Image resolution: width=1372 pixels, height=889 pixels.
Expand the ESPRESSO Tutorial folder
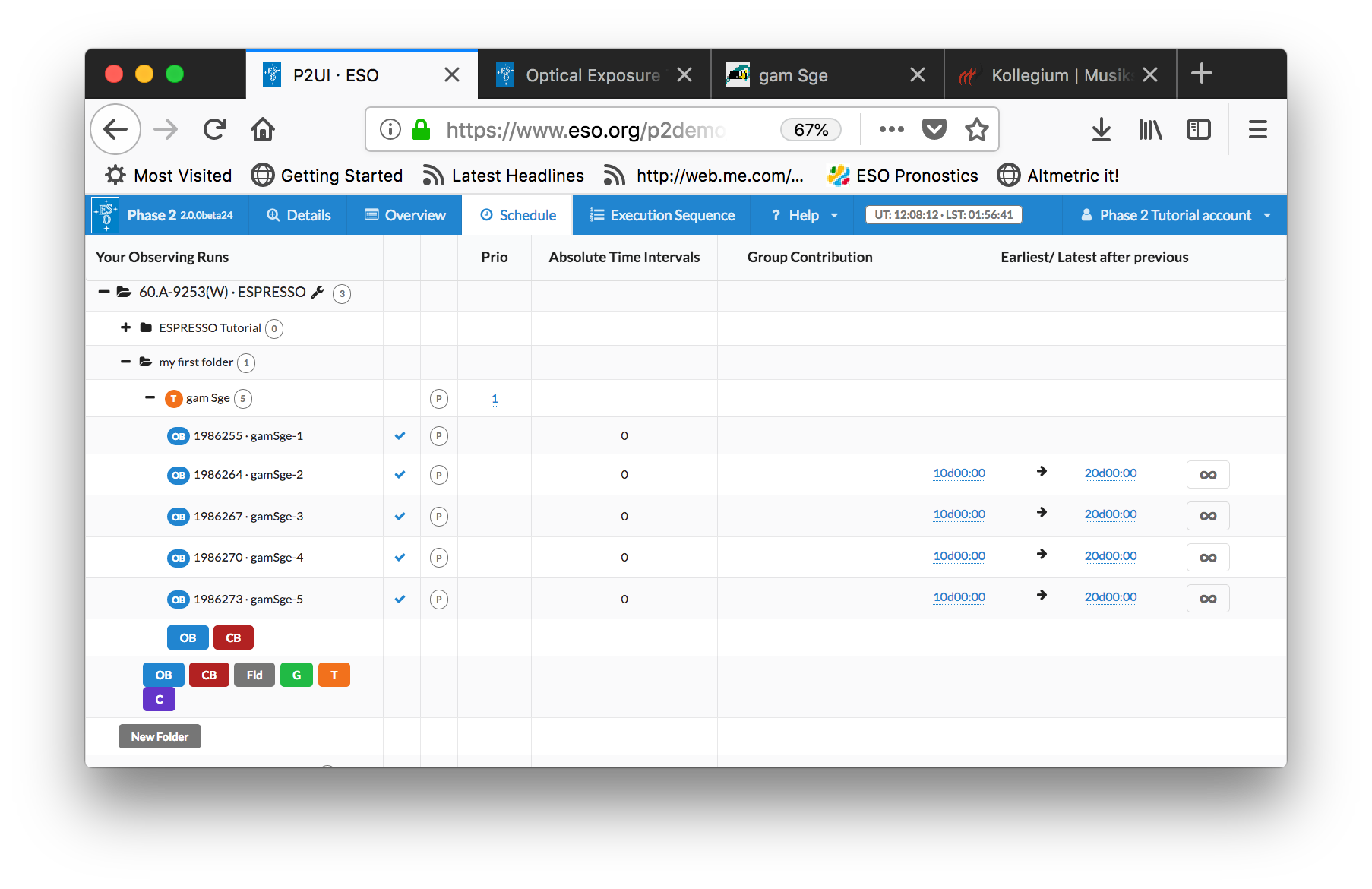click(x=126, y=327)
